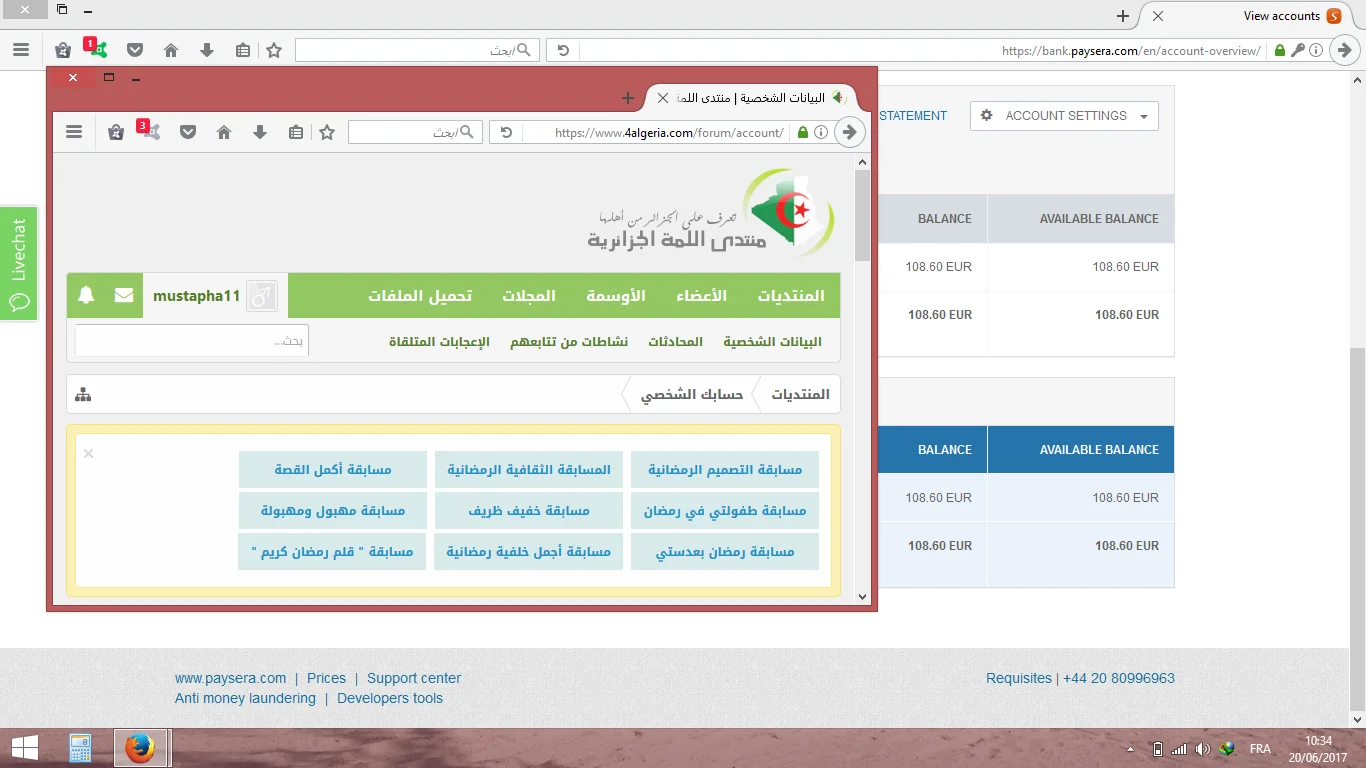Open the mustapha11 user menu
The width and height of the screenshot is (1366, 768).
coord(196,296)
